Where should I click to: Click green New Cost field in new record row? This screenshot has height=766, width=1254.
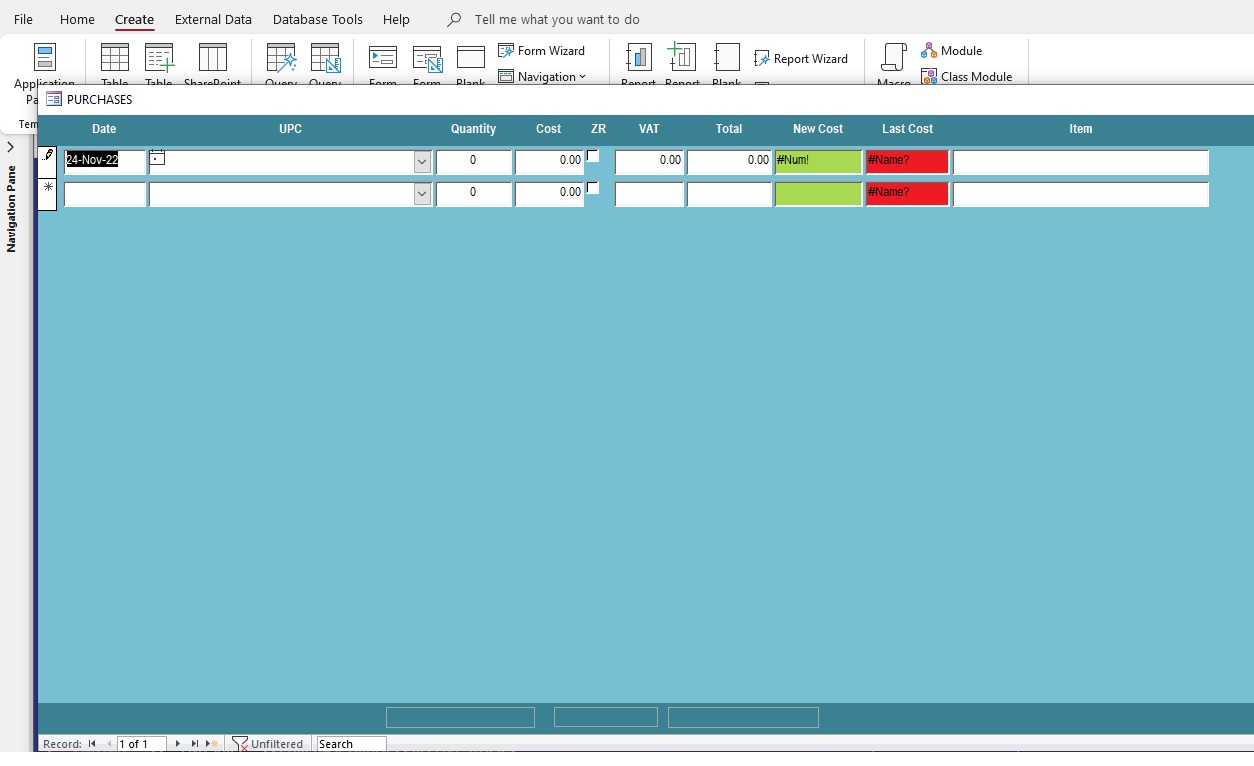point(818,194)
